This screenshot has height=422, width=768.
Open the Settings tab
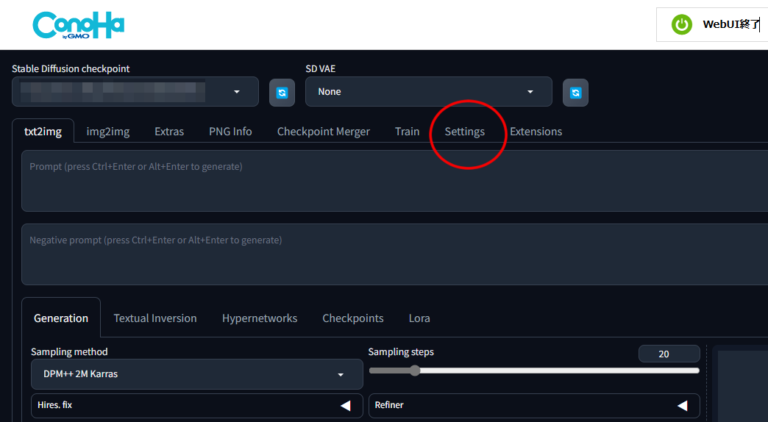point(465,131)
